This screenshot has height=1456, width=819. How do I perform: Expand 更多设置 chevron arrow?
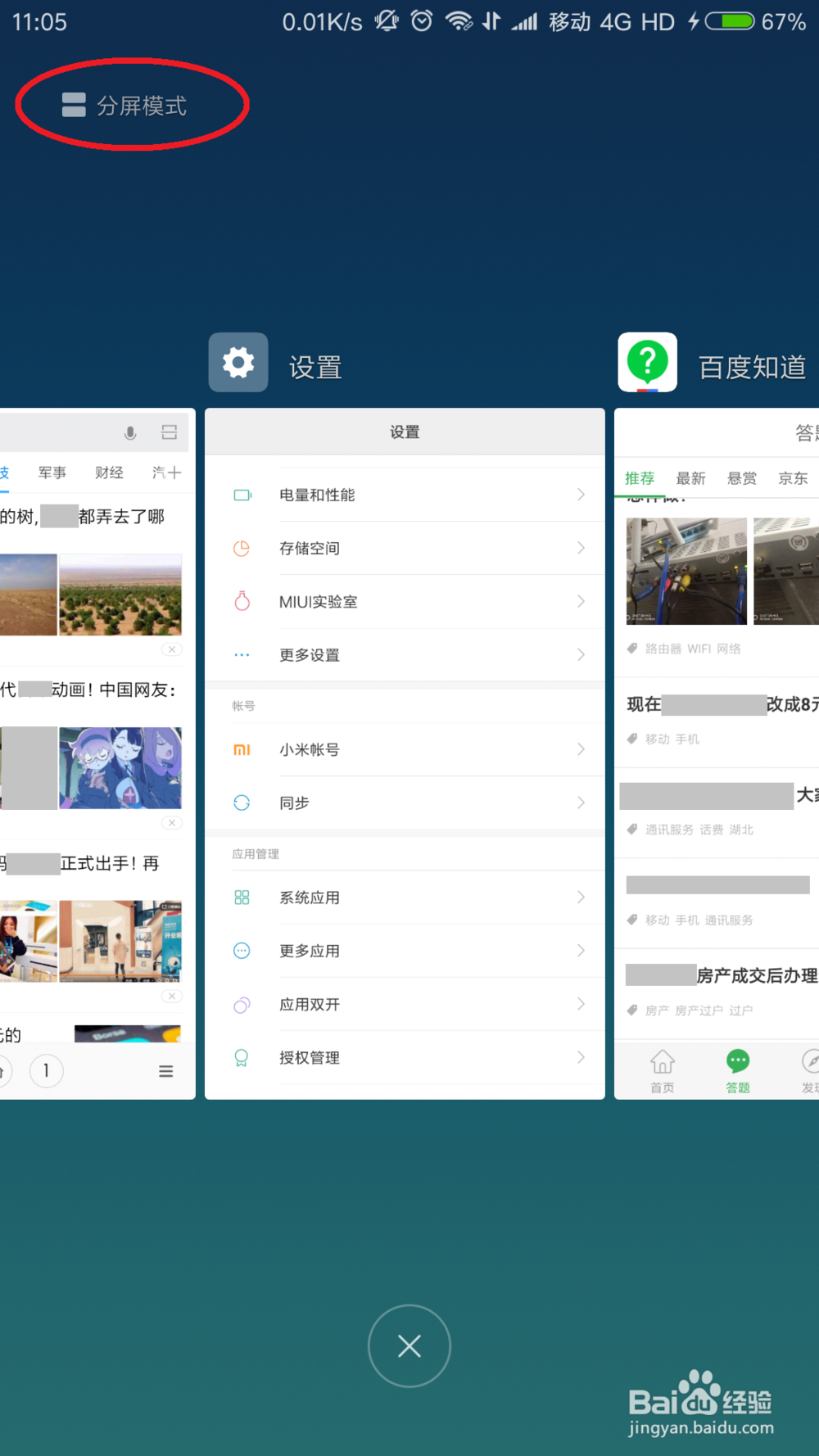tap(581, 654)
